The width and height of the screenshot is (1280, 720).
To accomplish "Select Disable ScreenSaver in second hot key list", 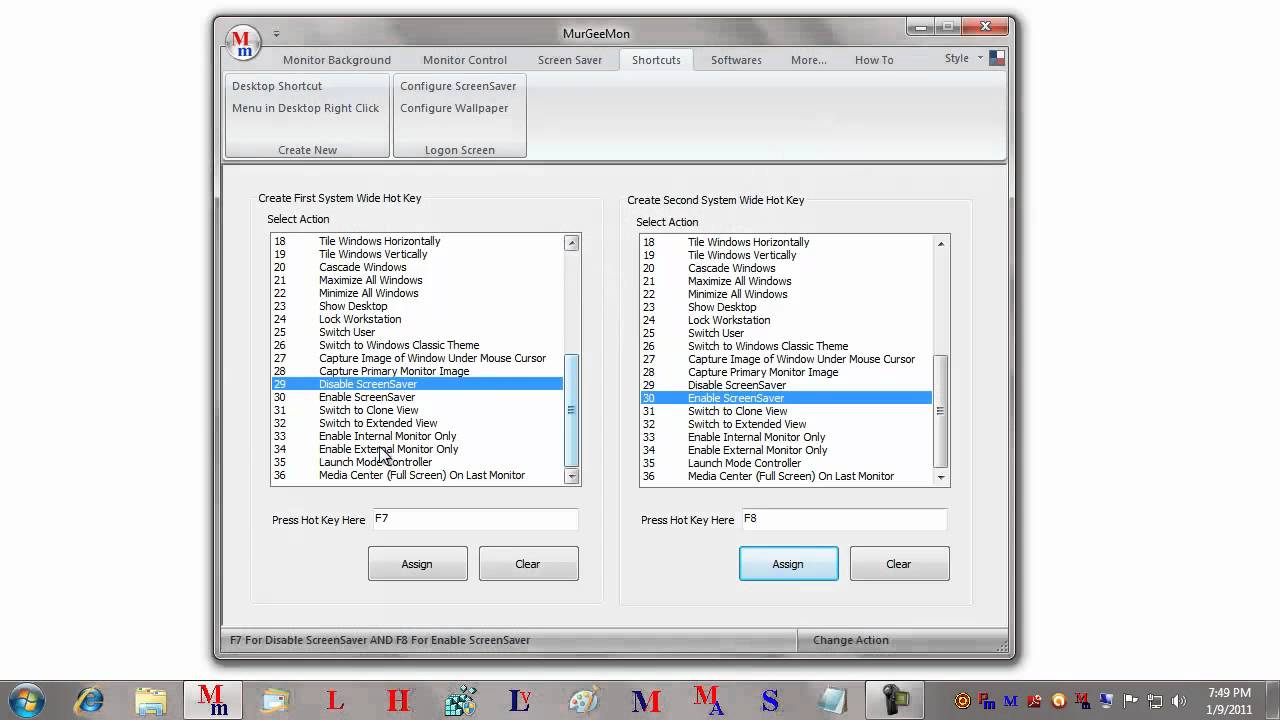I will pyautogui.click(x=786, y=385).
